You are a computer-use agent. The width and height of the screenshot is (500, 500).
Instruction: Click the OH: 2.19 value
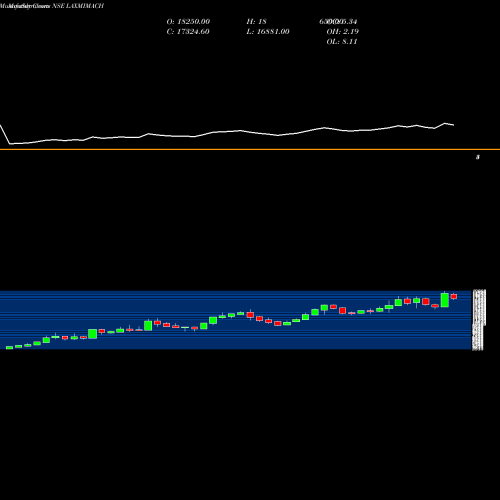click(x=343, y=32)
